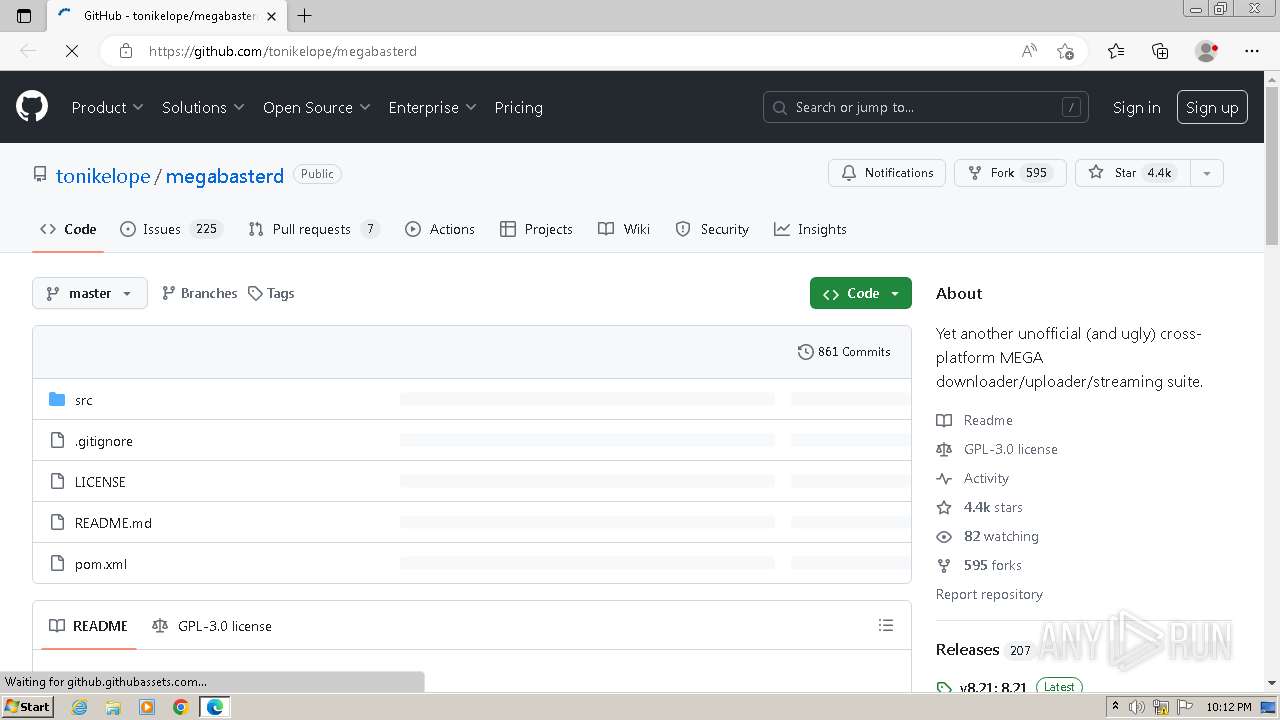Click the GitHub logo icon
Viewport: 1280px width, 720px height.
(32, 107)
